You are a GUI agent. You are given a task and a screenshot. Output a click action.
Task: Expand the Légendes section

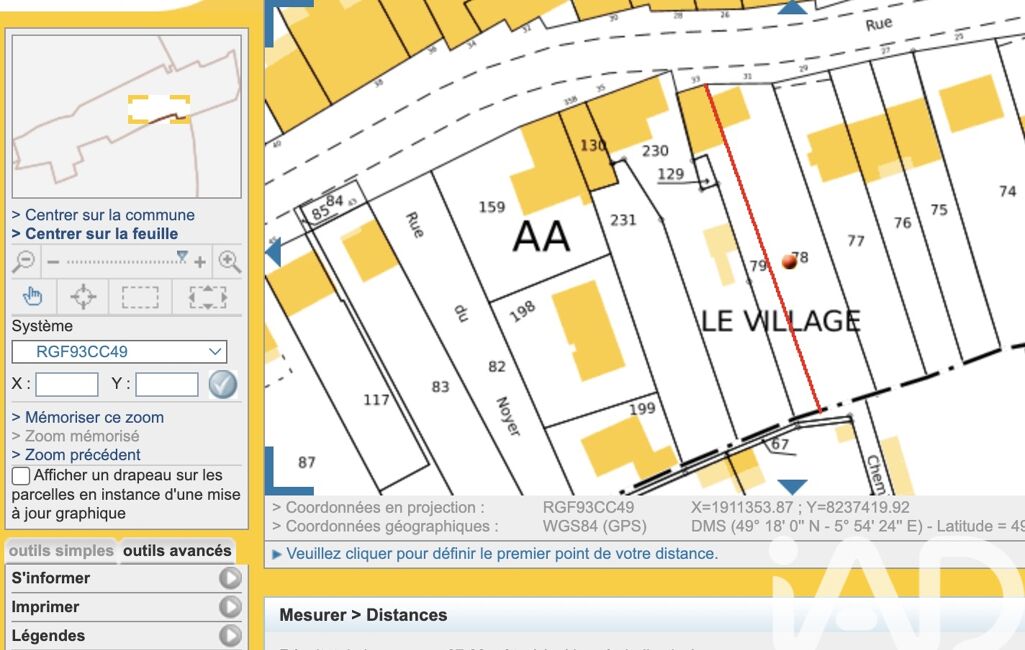point(230,636)
